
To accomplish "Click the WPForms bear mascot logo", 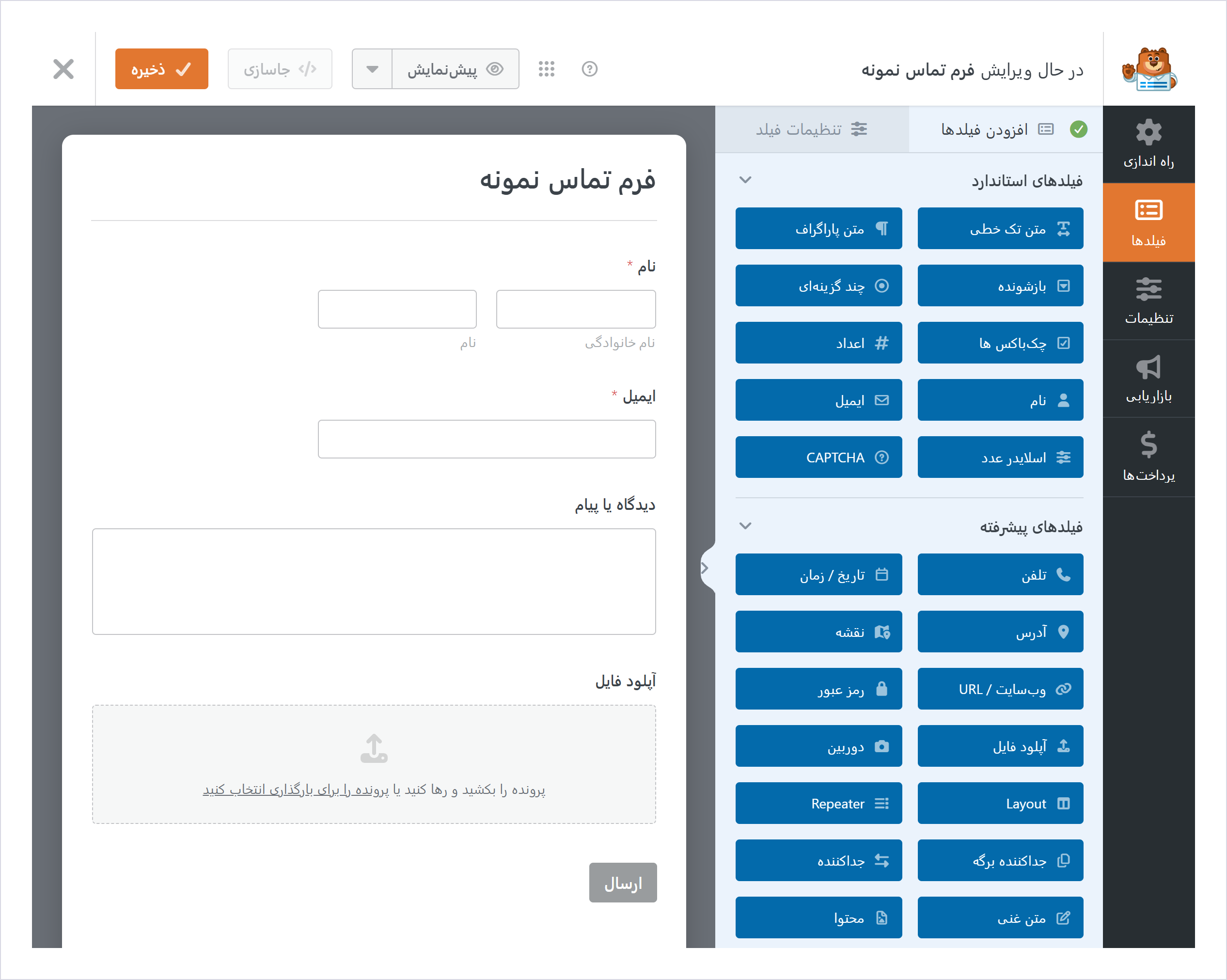I will pos(1149,69).
